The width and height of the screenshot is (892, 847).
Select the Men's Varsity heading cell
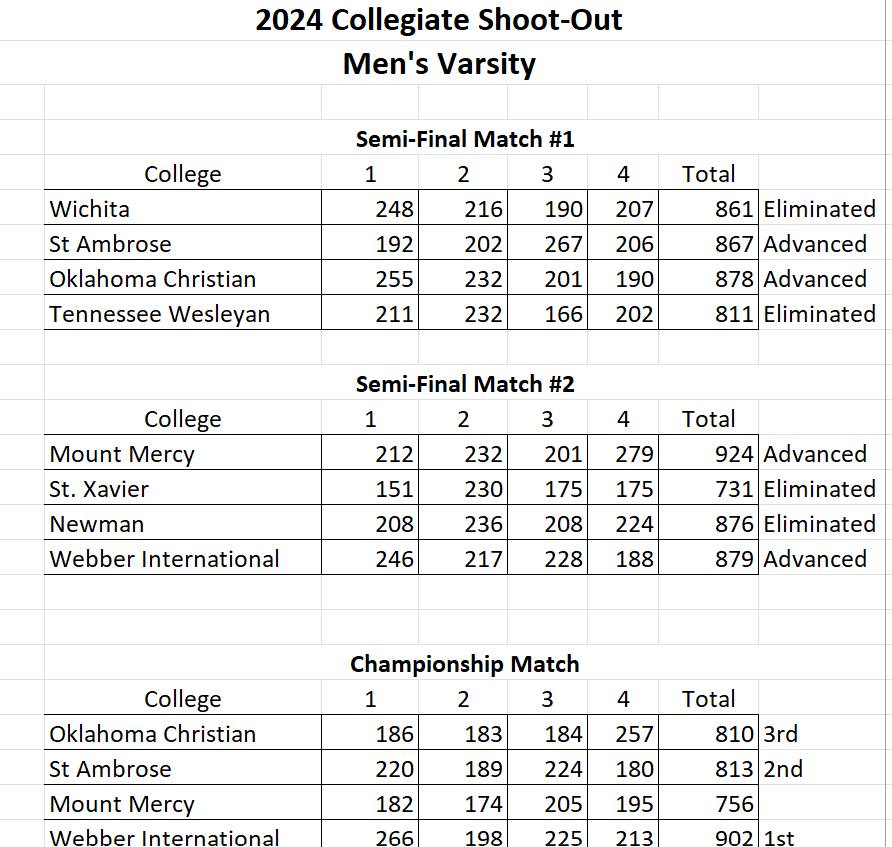(x=438, y=64)
